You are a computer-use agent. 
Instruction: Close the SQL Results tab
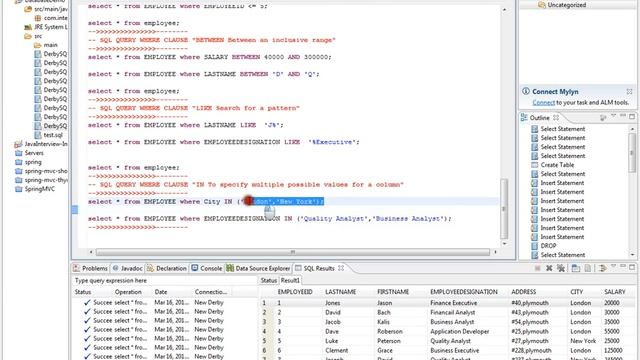click(x=341, y=268)
